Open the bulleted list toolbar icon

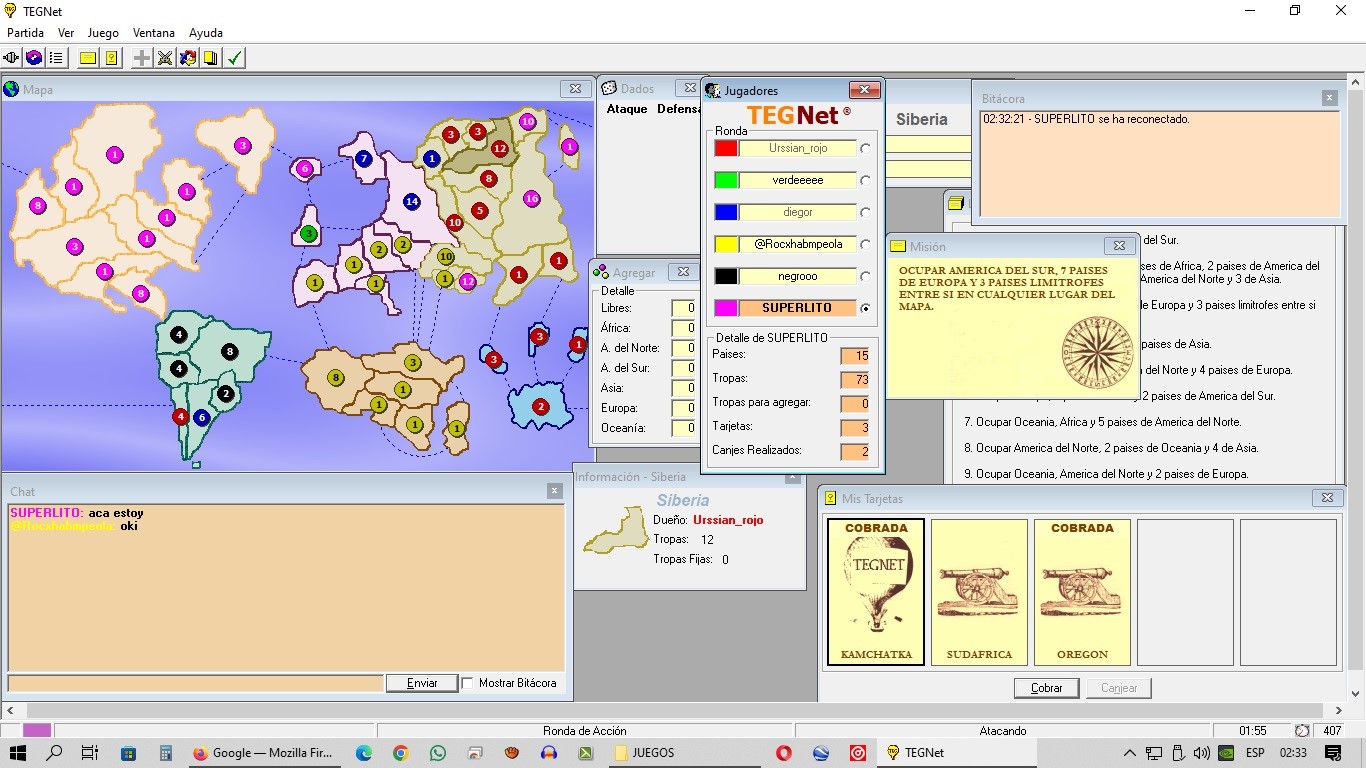tap(56, 58)
